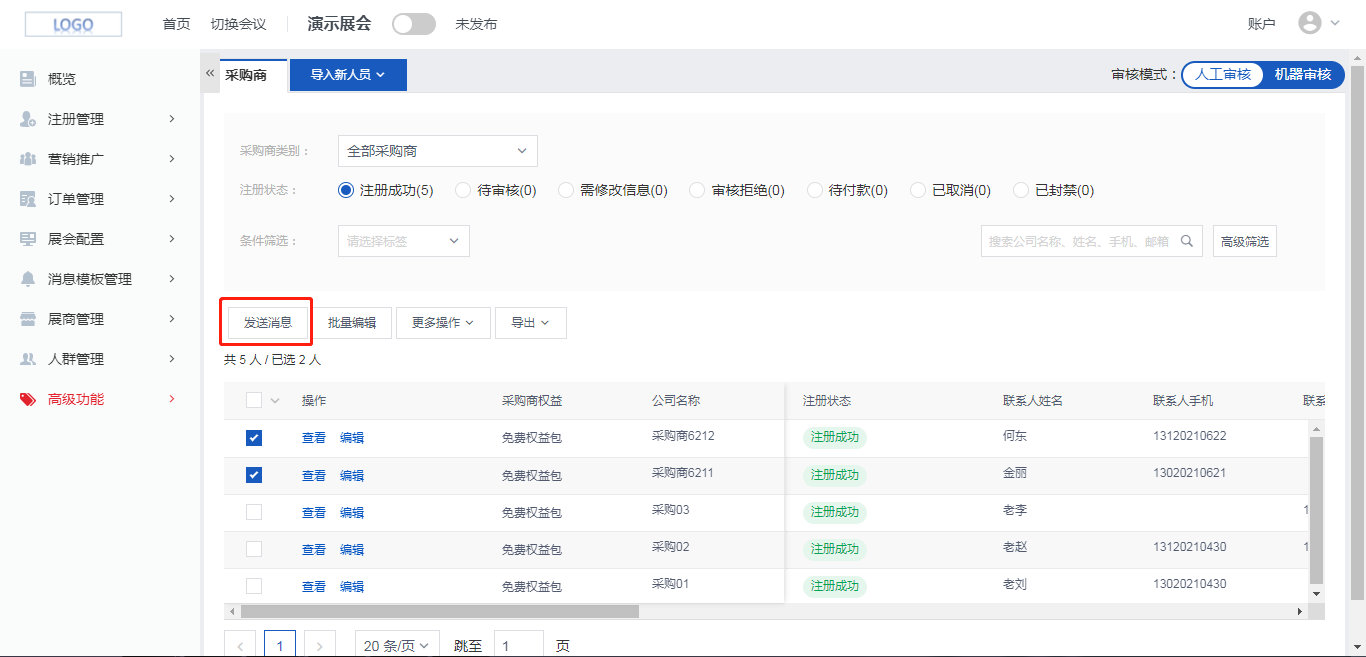Screen dimensions: 1366x657
Task: Select the 待付款(0) radio button
Action: click(x=815, y=190)
